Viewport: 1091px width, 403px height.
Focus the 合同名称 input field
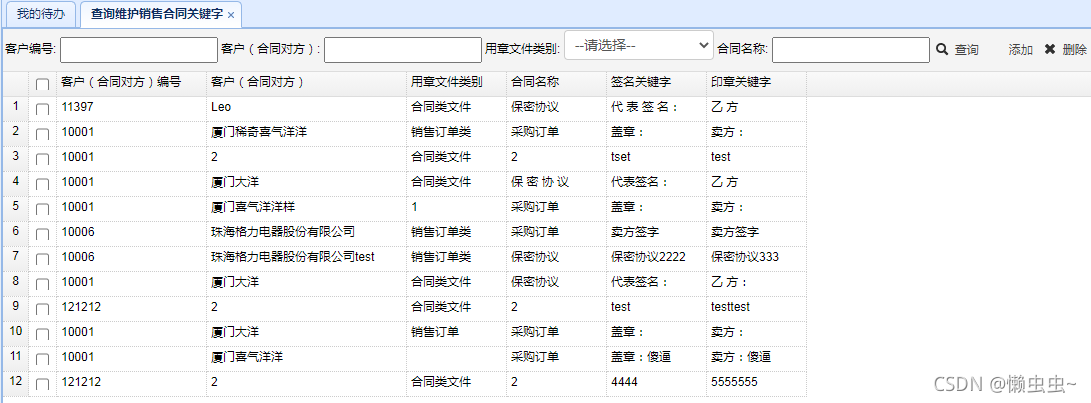tap(851, 49)
